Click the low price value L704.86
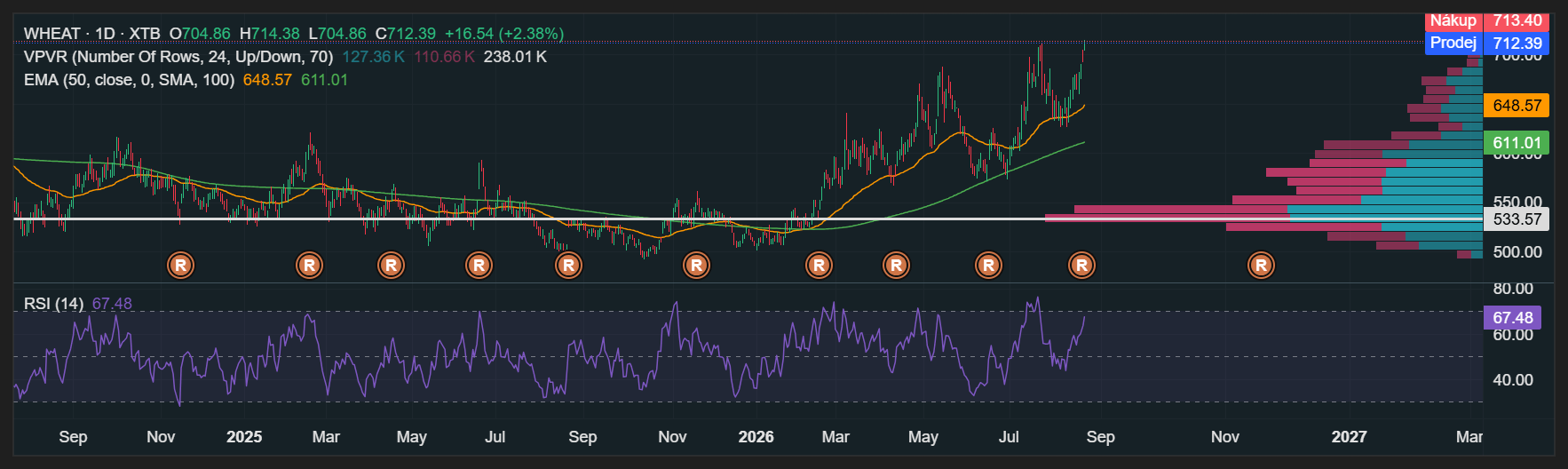 (337, 34)
